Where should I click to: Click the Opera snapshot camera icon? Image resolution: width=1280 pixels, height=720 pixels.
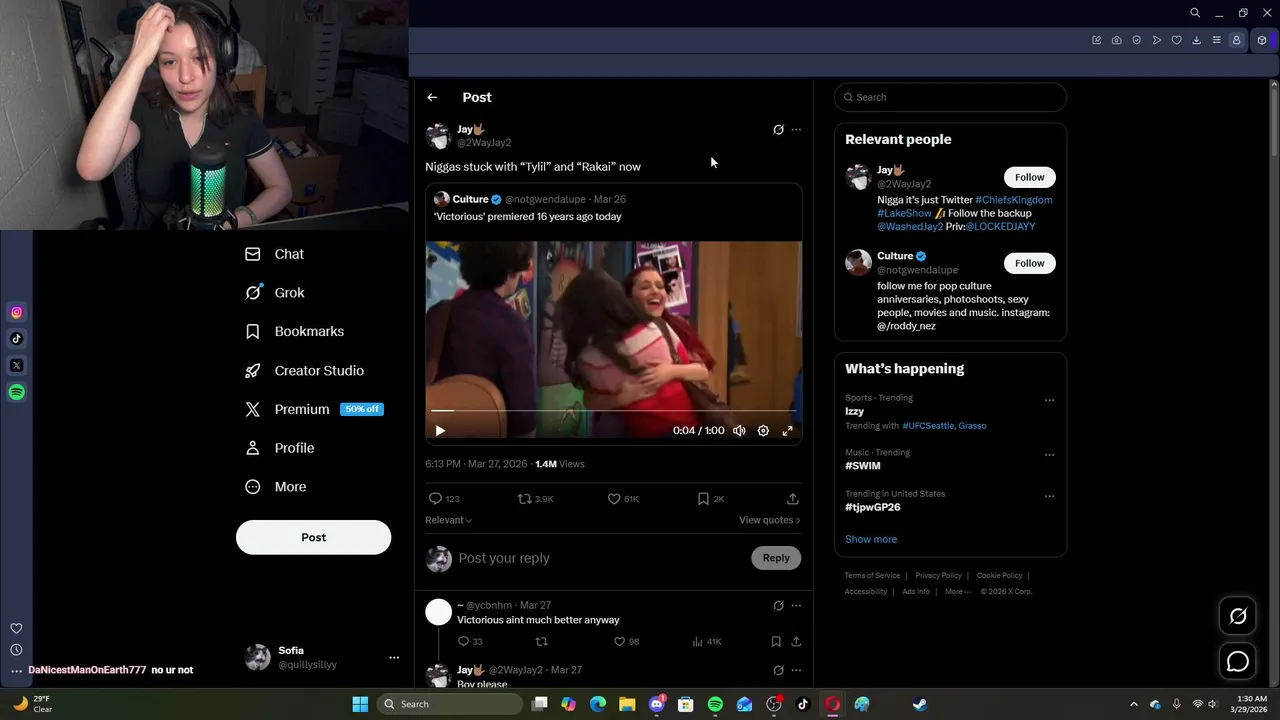coord(1116,40)
